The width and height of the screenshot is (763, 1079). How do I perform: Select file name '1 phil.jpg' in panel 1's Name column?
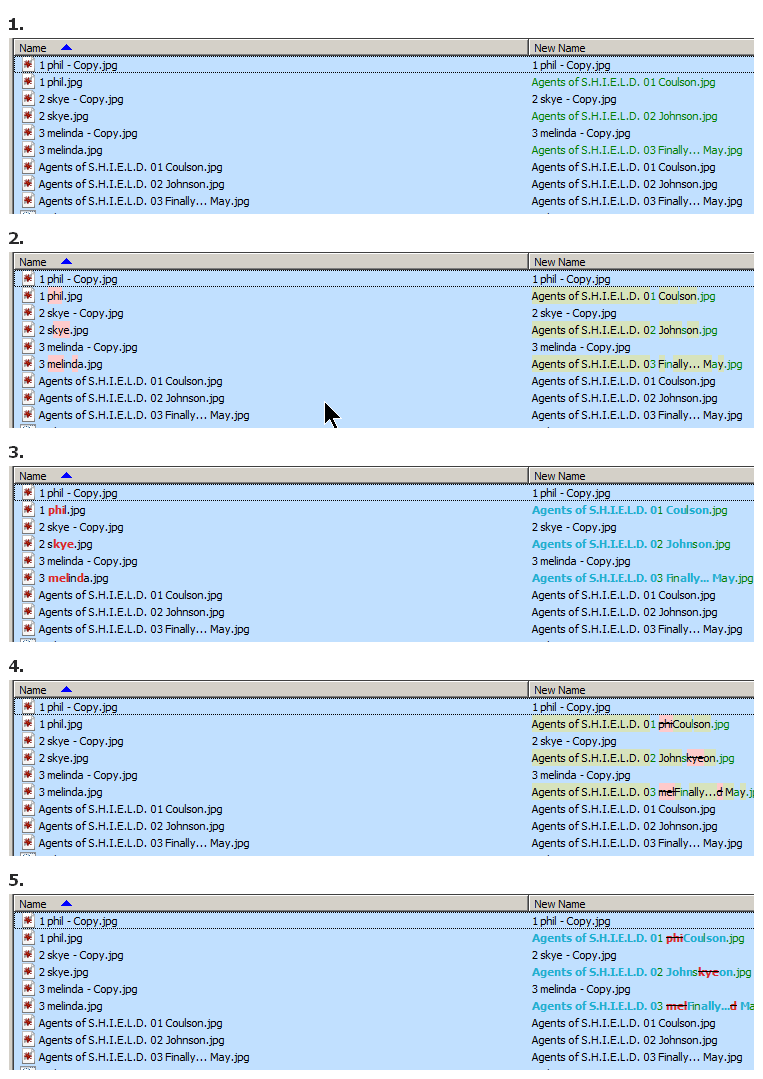[x=61, y=82]
